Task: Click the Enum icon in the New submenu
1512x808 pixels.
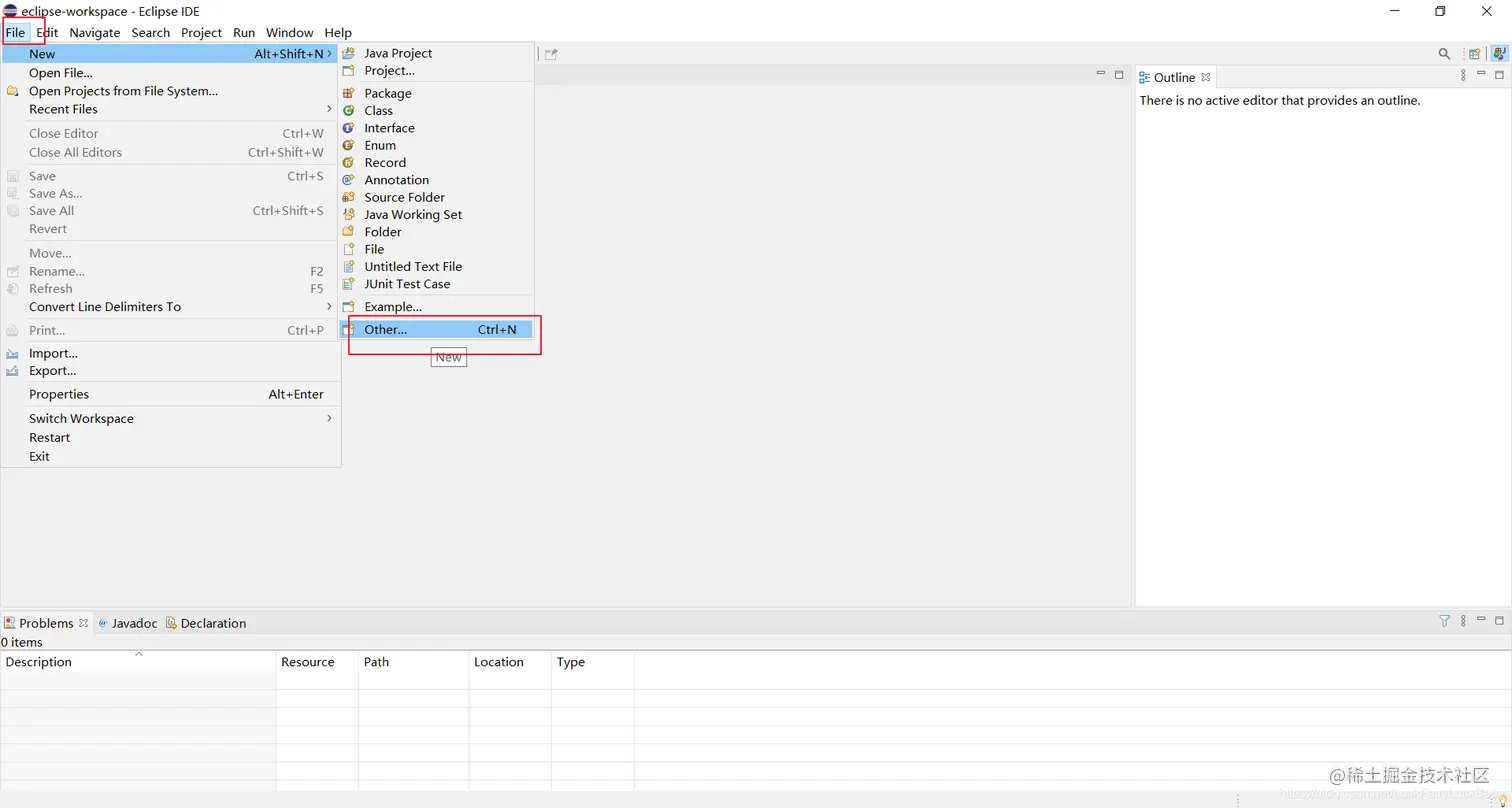Action: coord(348,145)
